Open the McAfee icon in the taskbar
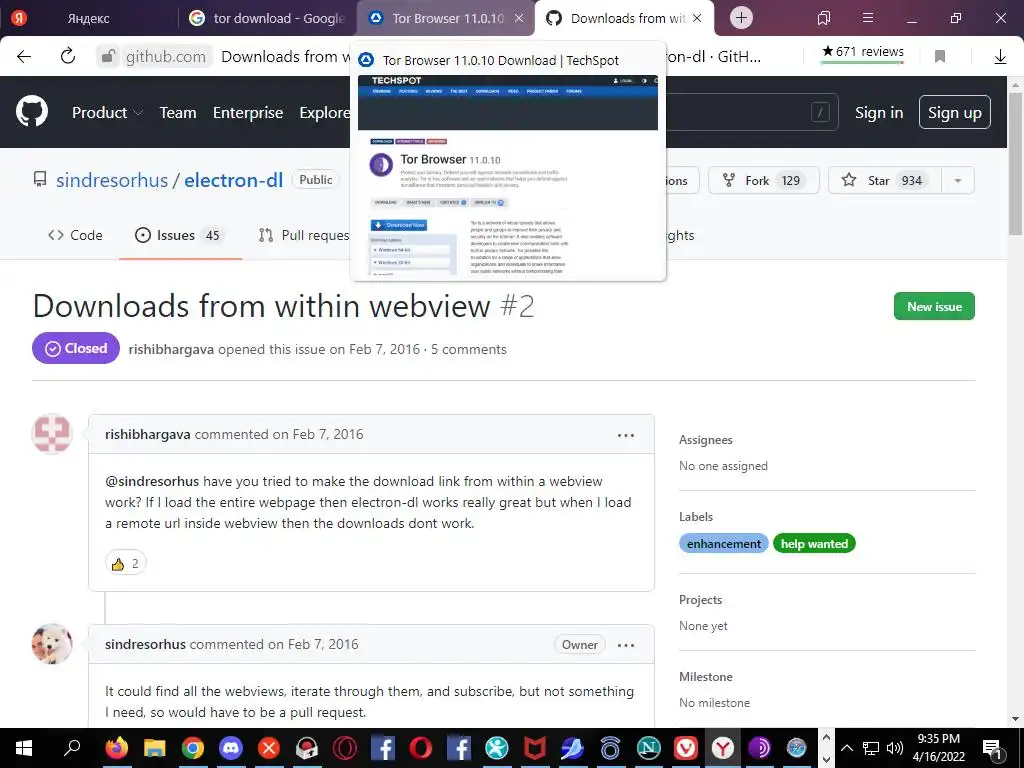The width and height of the screenshot is (1024, 768). point(534,748)
